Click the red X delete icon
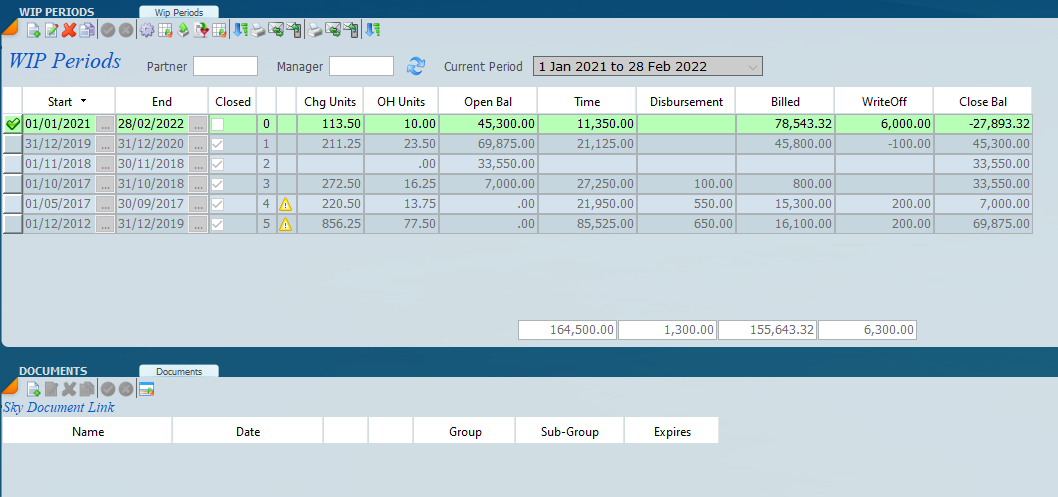 tap(69, 30)
